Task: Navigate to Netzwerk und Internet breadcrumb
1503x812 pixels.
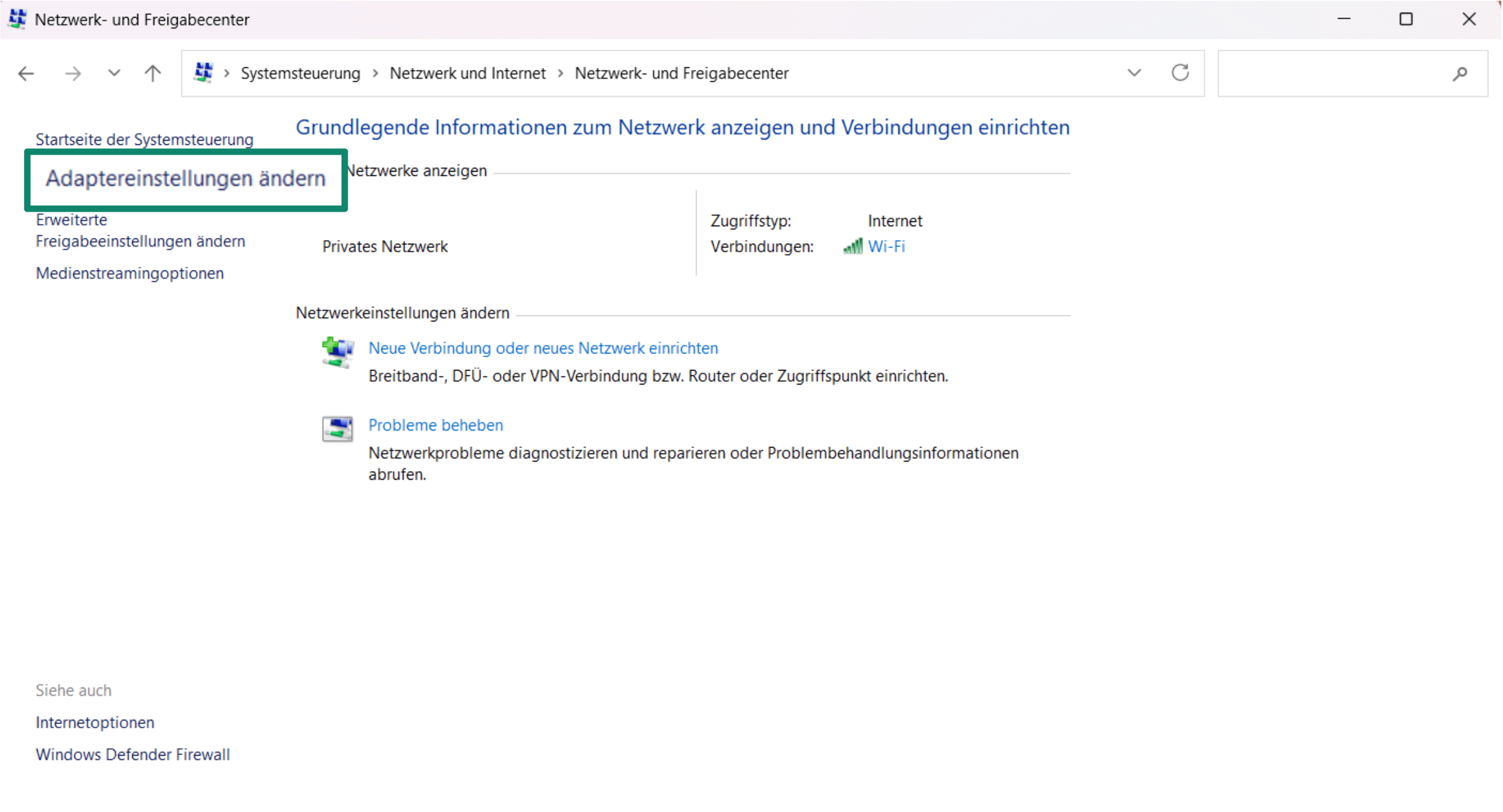Action: (468, 73)
